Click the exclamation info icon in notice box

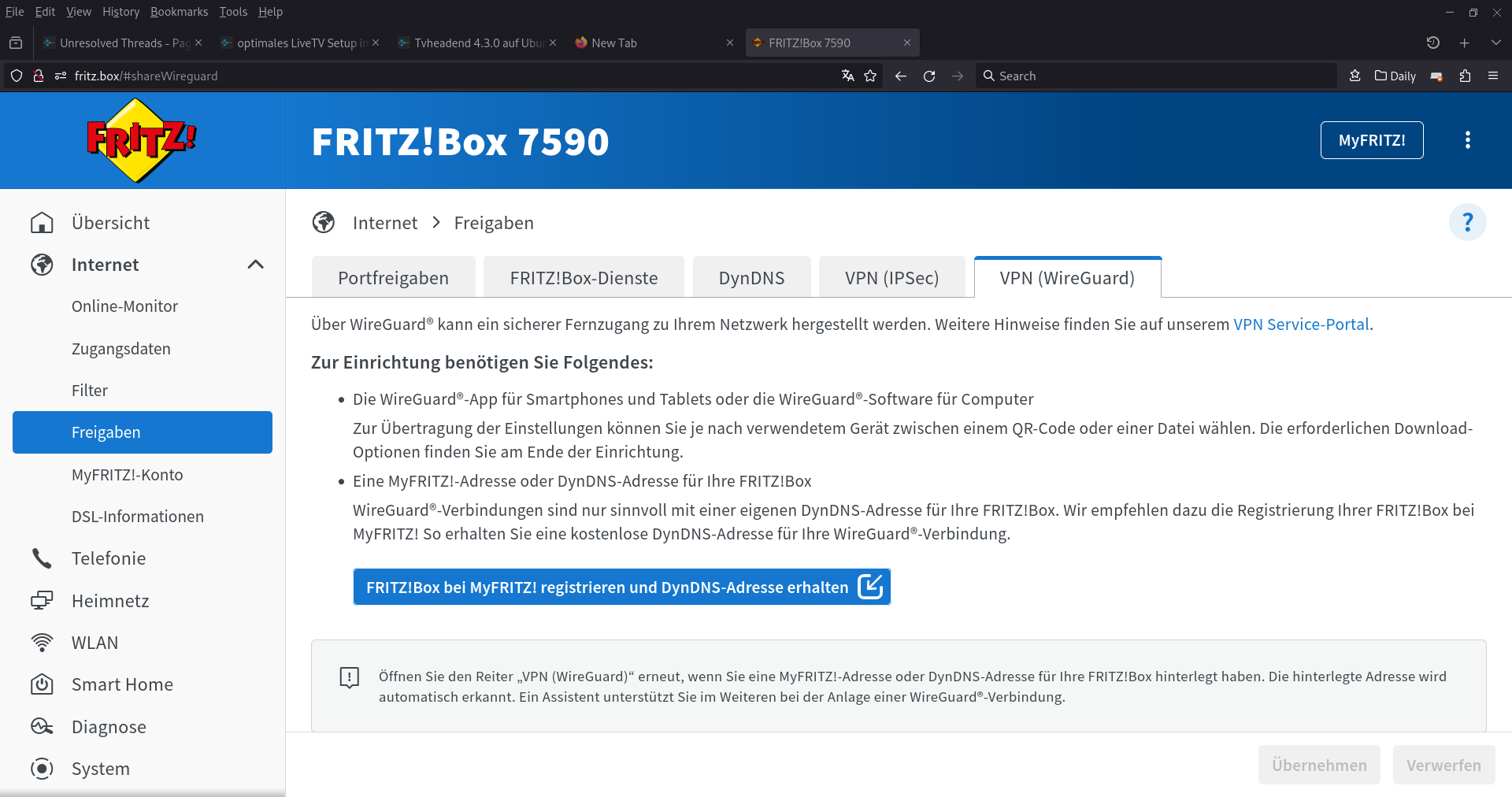tap(349, 677)
